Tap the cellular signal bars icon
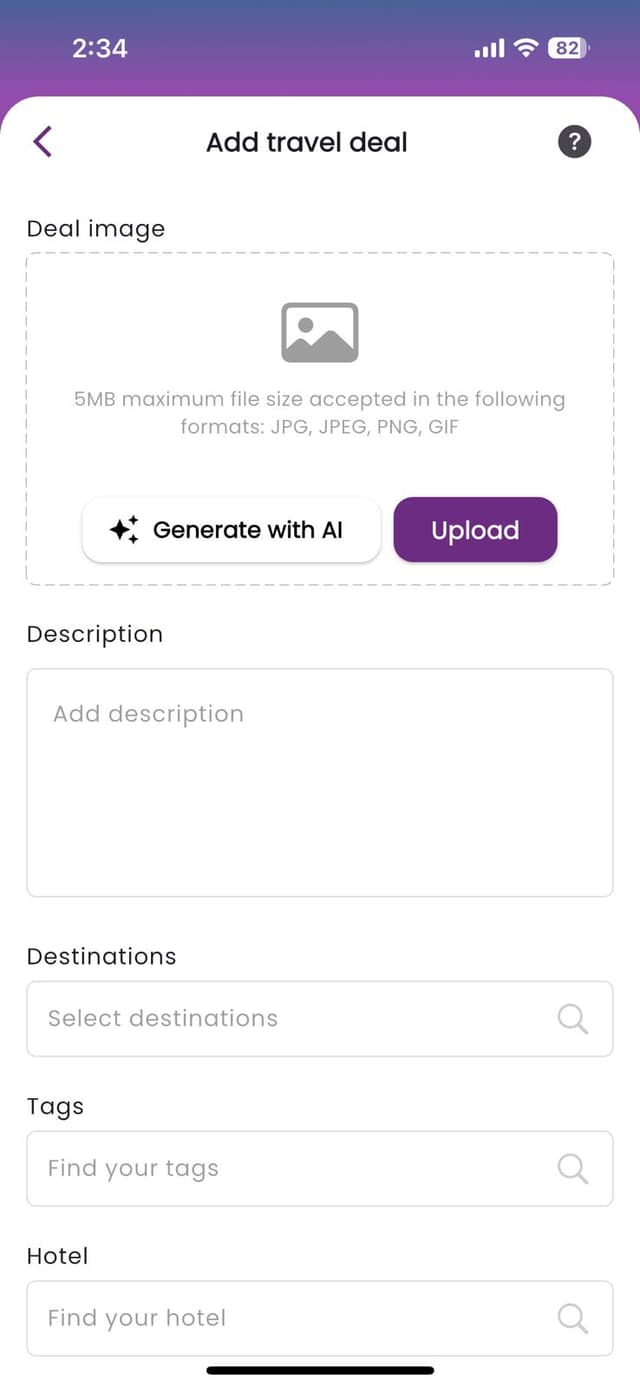Viewport: 640px width, 1388px height. click(x=489, y=47)
